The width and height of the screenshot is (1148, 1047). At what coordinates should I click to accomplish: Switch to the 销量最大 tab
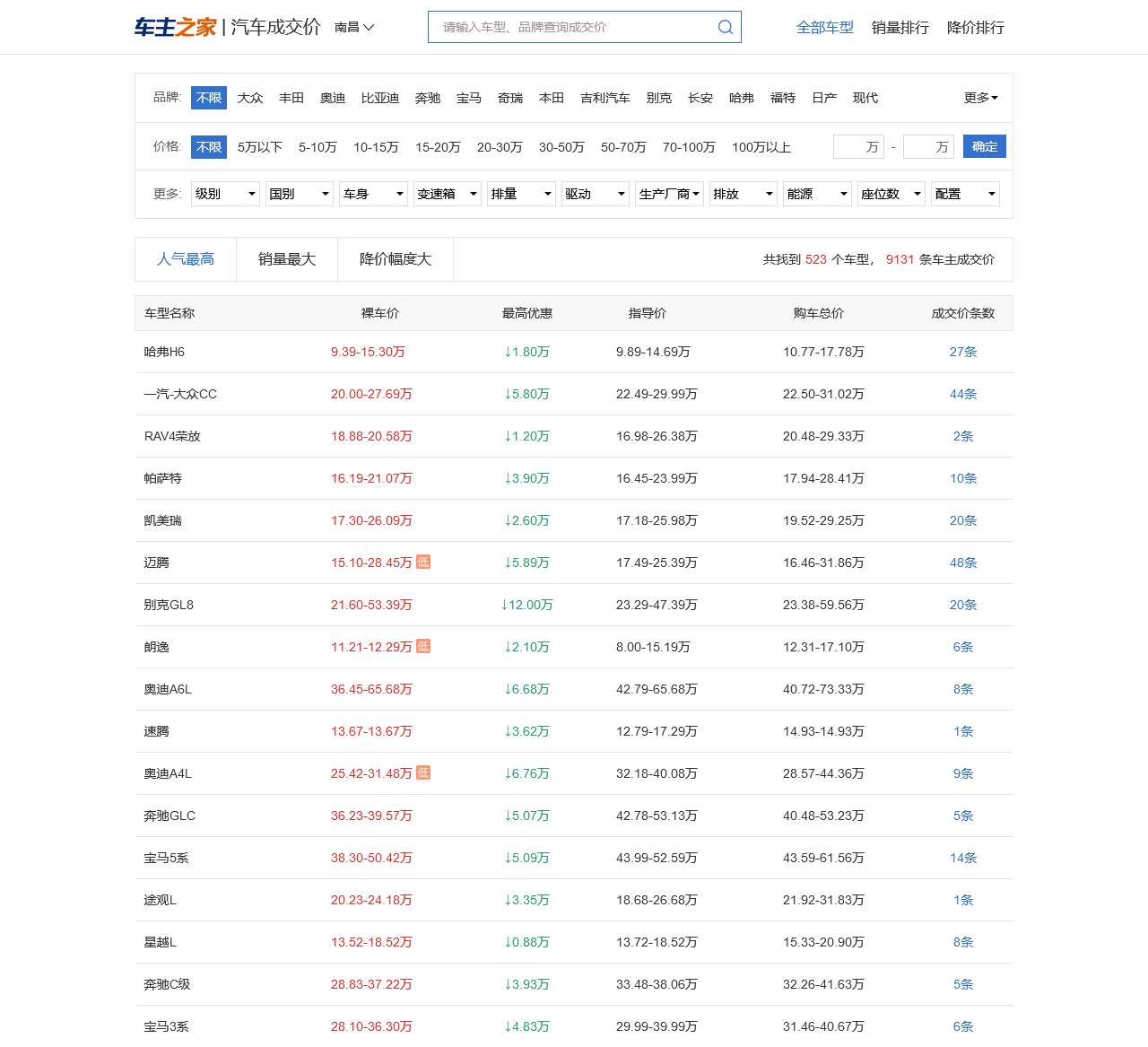point(287,259)
